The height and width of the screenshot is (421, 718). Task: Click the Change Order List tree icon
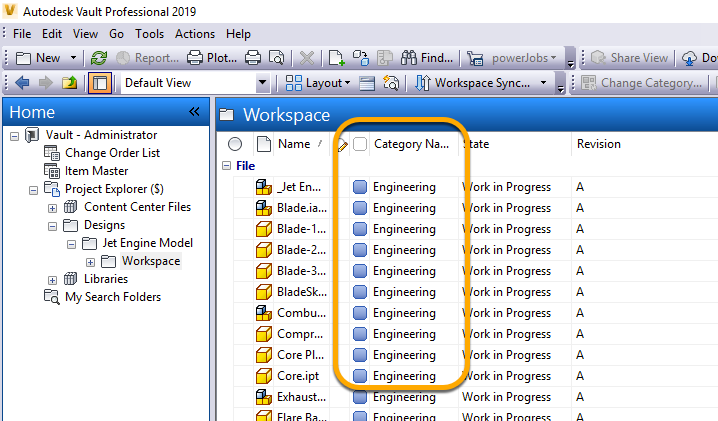52,153
